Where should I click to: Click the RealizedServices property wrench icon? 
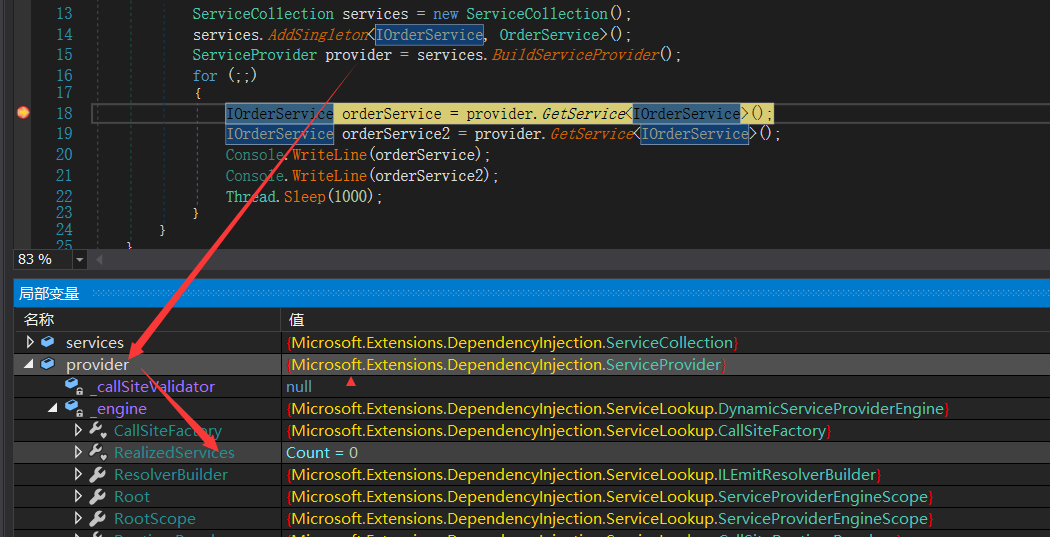pos(98,452)
